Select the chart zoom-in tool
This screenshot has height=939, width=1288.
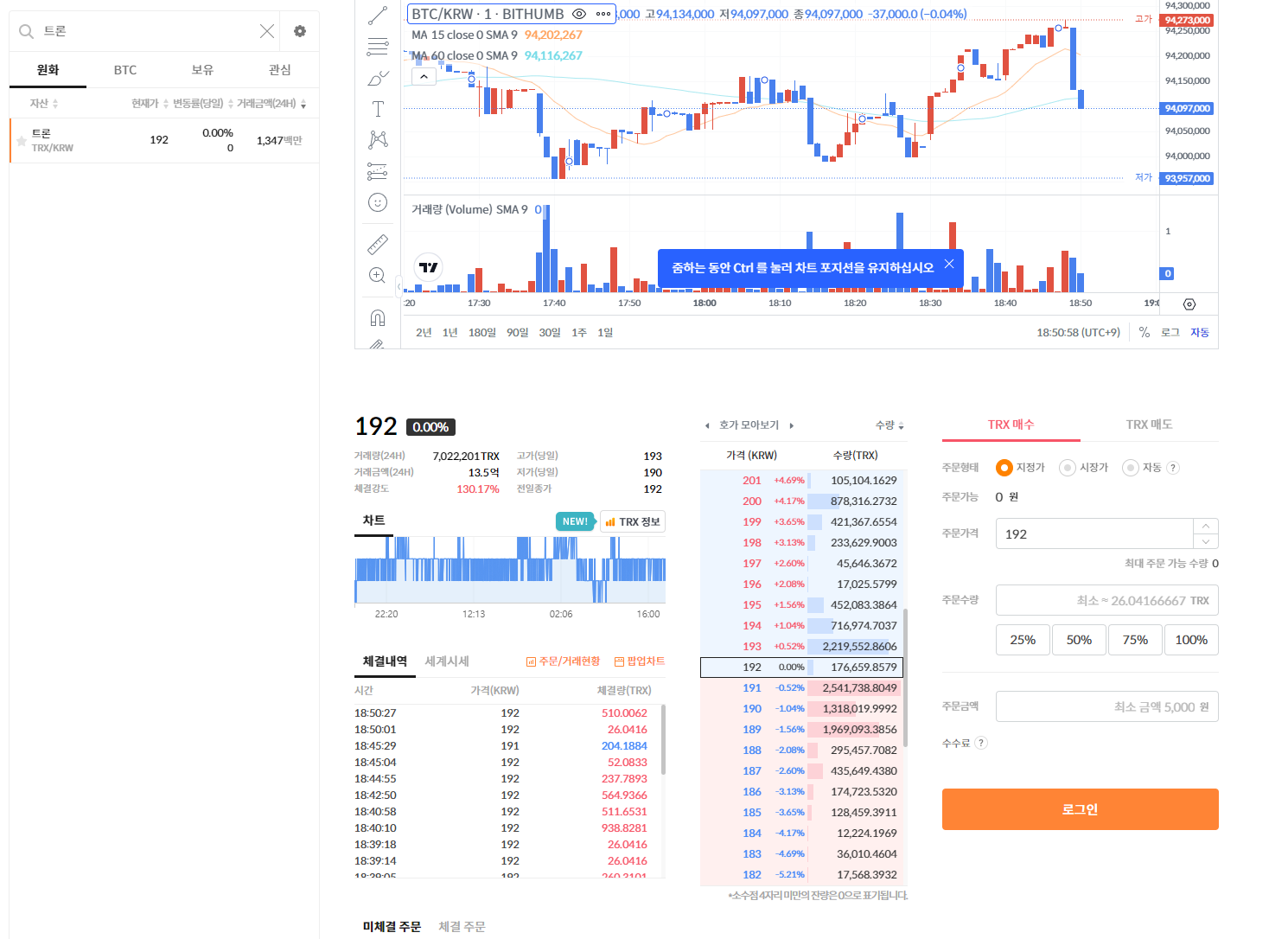(378, 275)
